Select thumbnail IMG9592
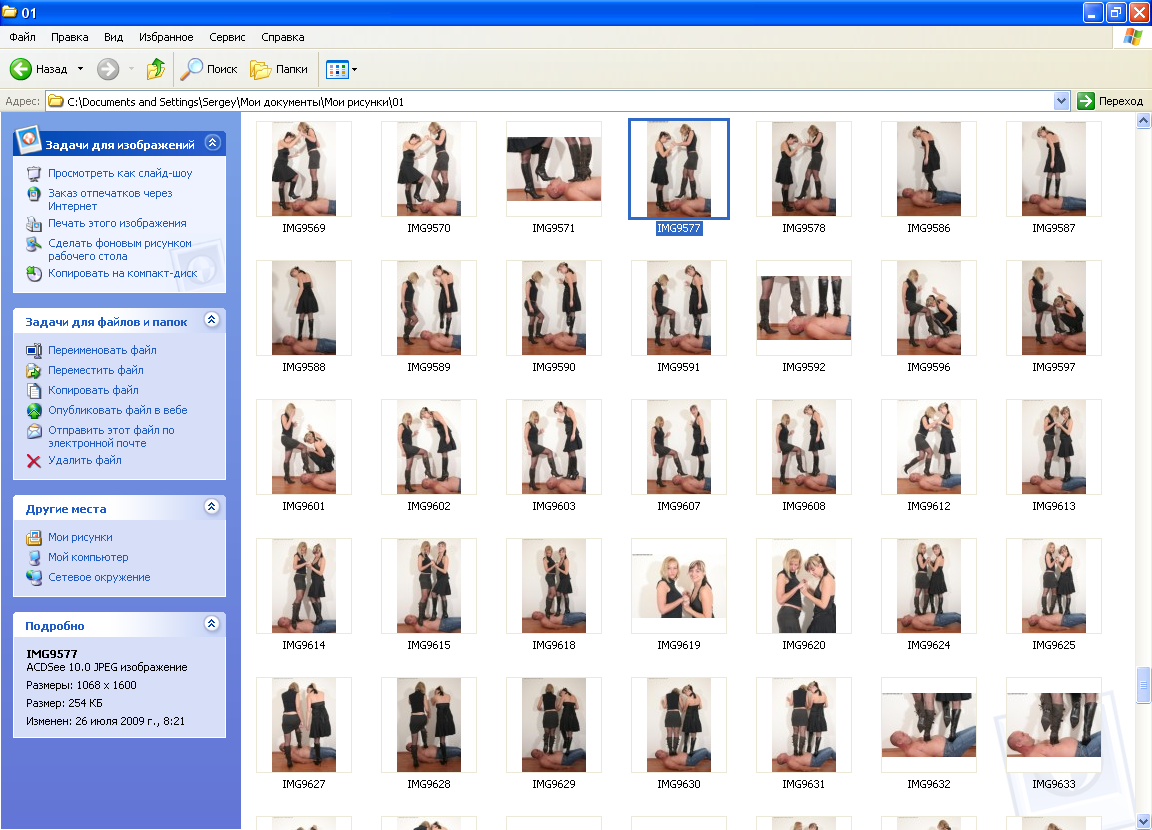This screenshot has width=1152, height=830. click(804, 308)
